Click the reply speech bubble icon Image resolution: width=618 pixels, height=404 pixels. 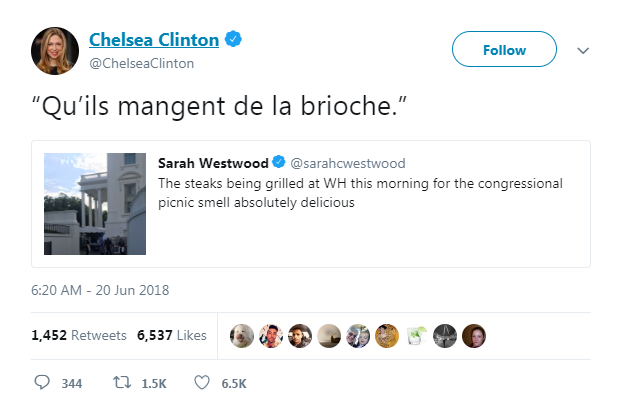coord(43,383)
